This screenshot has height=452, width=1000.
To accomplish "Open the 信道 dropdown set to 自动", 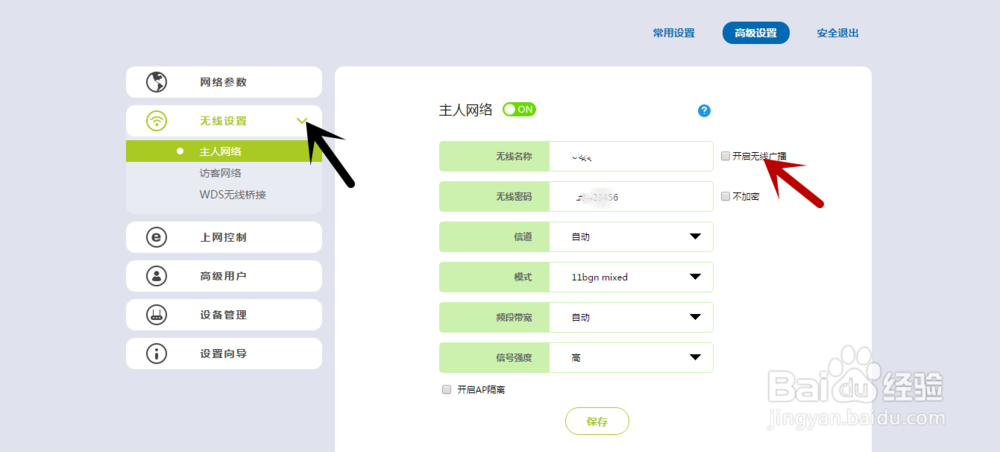I will click(631, 237).
